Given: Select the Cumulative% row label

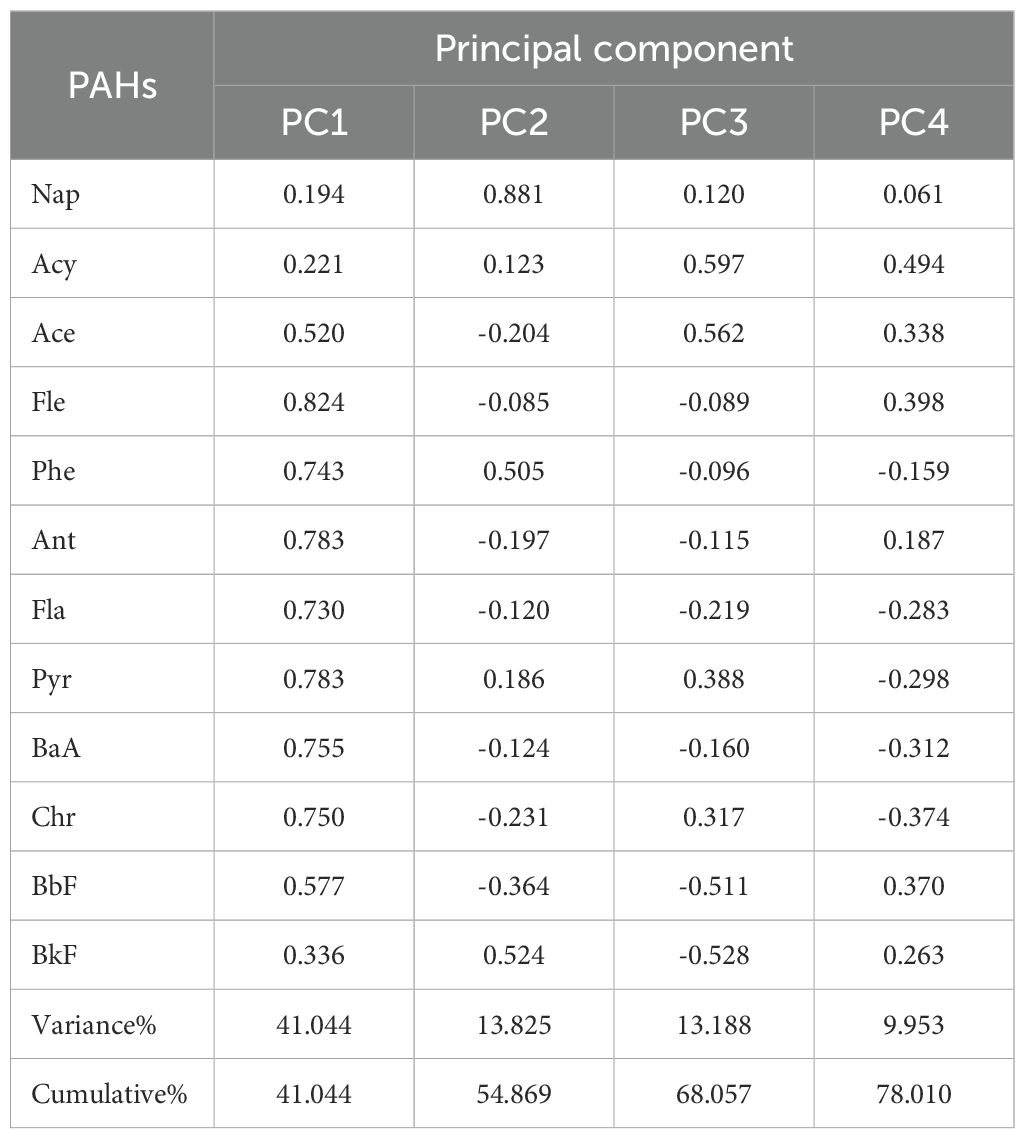Looking at the screenshot, I should (109, 1094).
